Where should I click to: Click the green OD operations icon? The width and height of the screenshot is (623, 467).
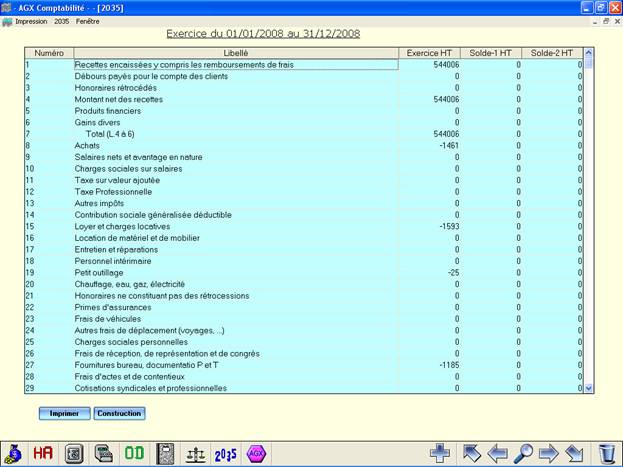tap(134, 453)
